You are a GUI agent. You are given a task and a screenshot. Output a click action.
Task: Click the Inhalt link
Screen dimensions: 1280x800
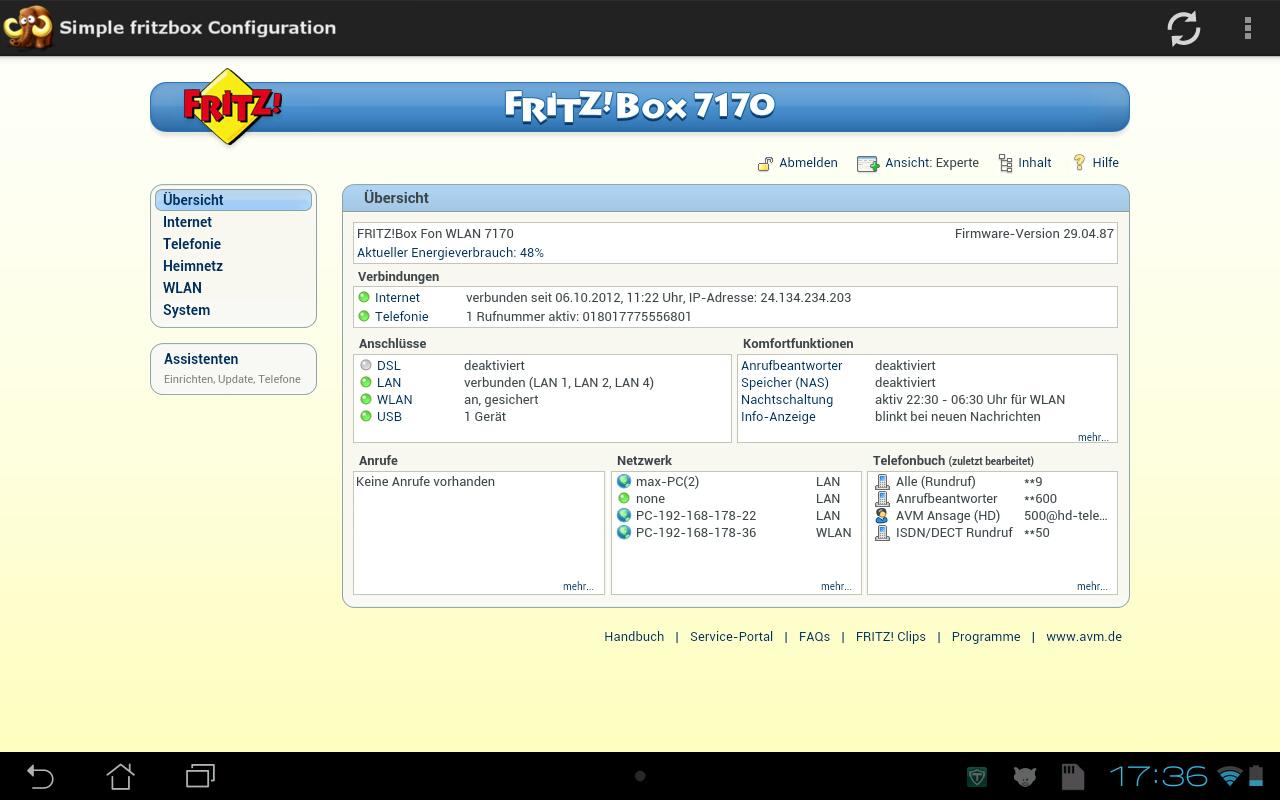pyautogui.click(x=1035, y=163)
